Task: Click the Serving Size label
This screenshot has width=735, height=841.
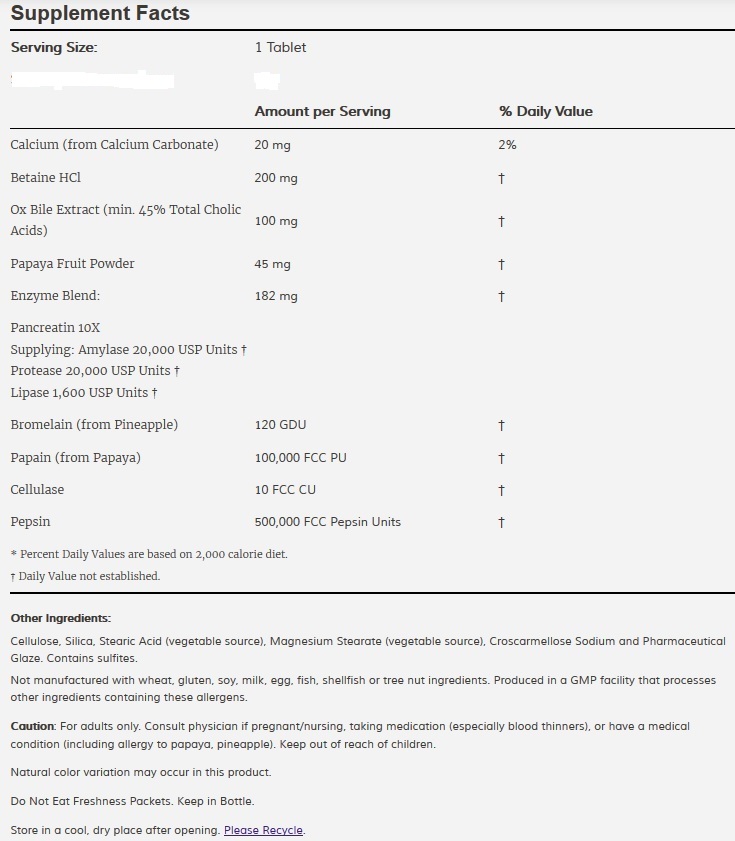Action: click(54, 48)
